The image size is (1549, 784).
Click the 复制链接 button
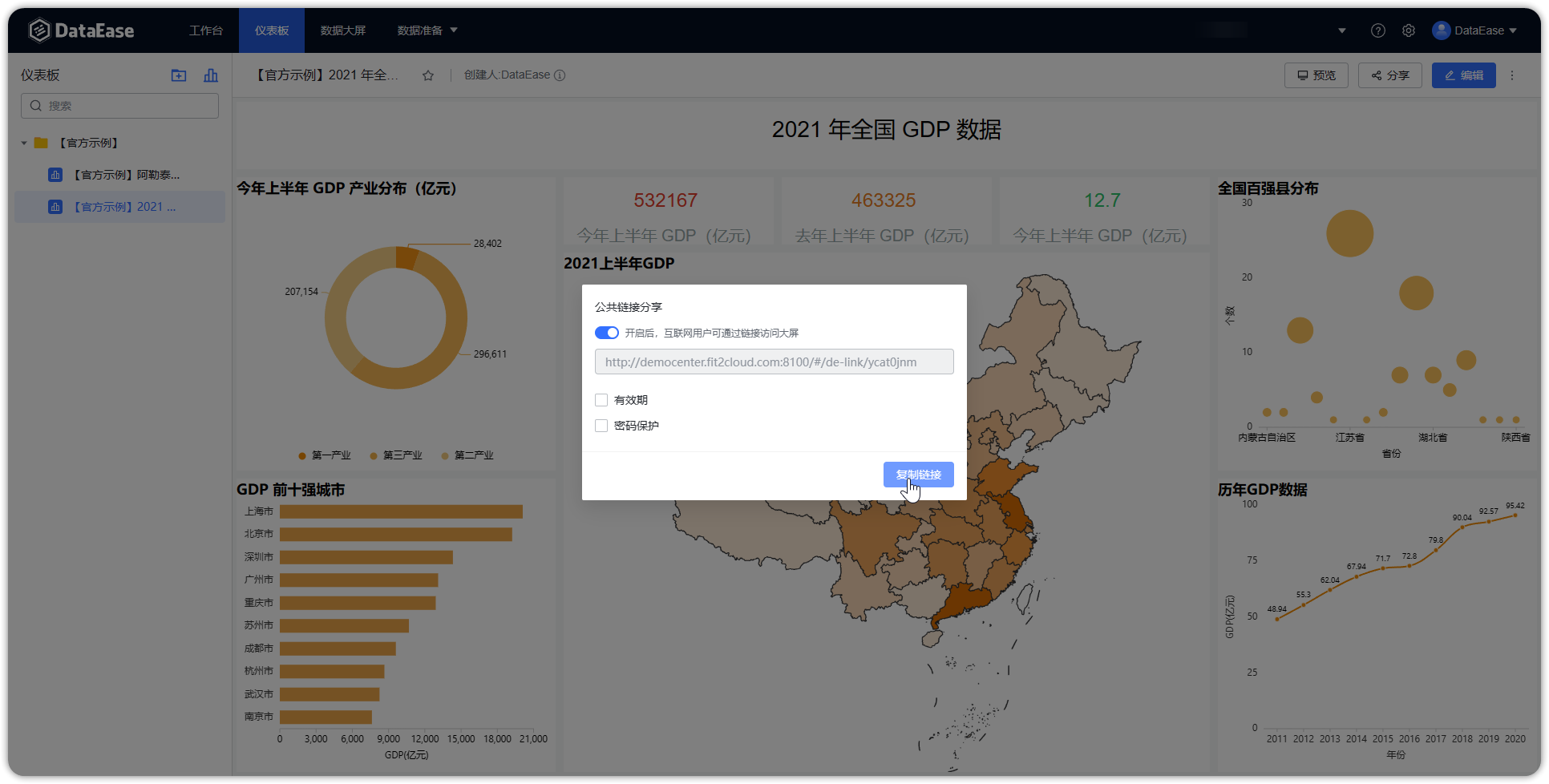click(919, 474)
